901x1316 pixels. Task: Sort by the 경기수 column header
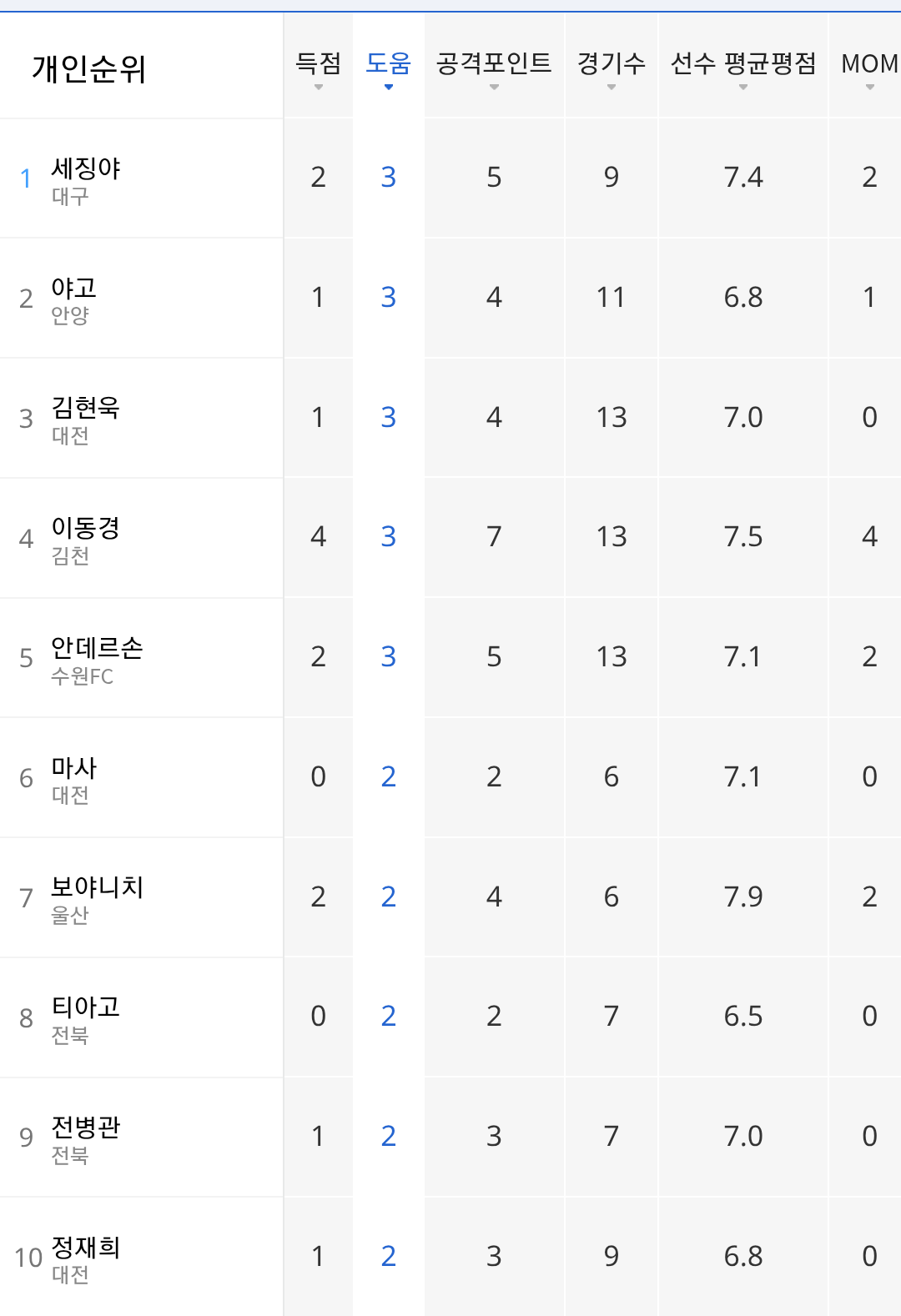(612, 65)
